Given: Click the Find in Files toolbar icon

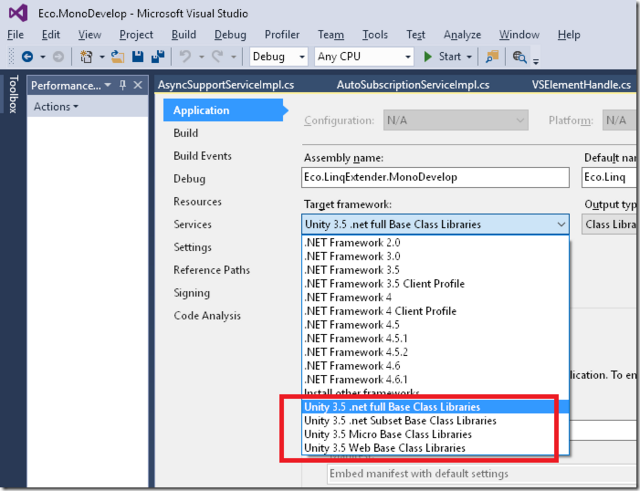Looking at the screenshot, I should (x=492, y=56).
